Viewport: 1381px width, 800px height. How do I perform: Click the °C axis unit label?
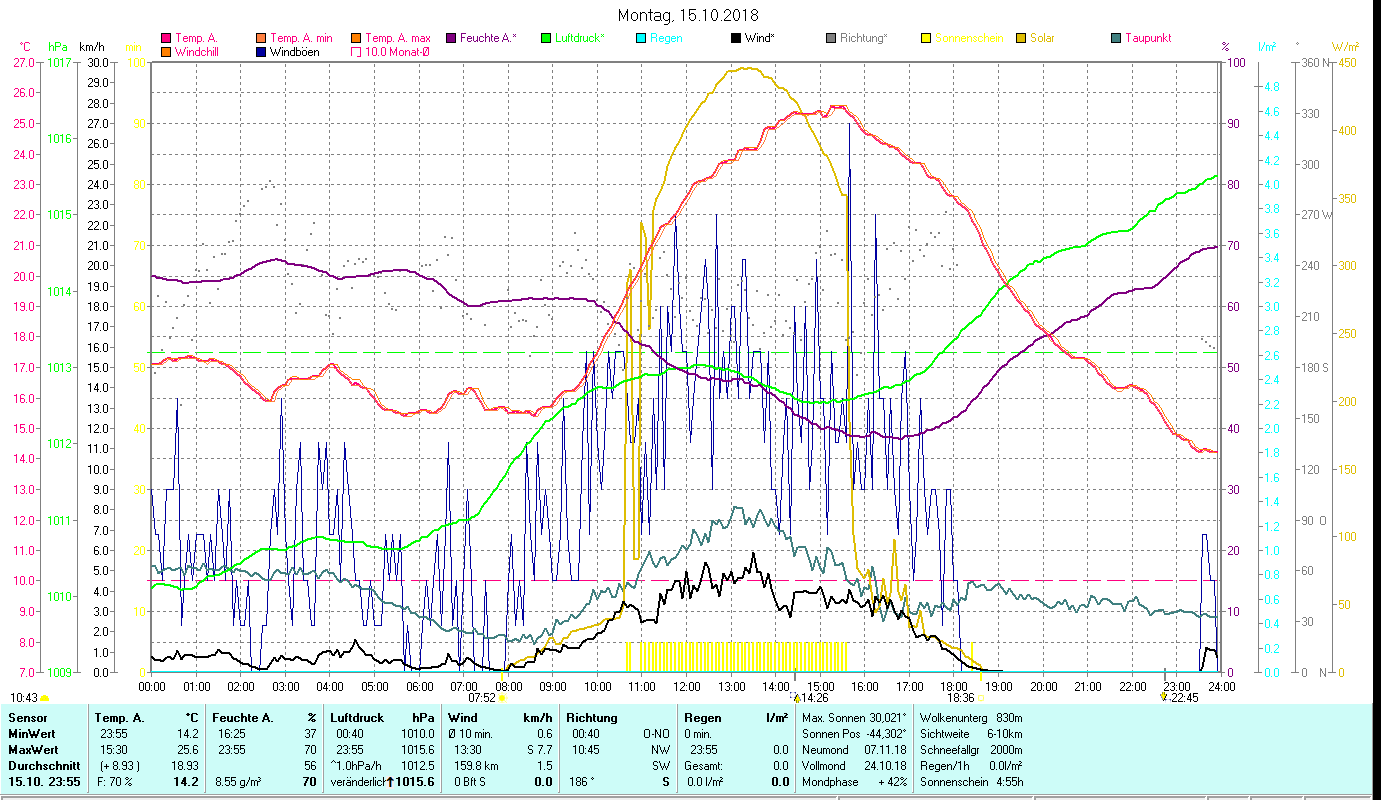24,47
